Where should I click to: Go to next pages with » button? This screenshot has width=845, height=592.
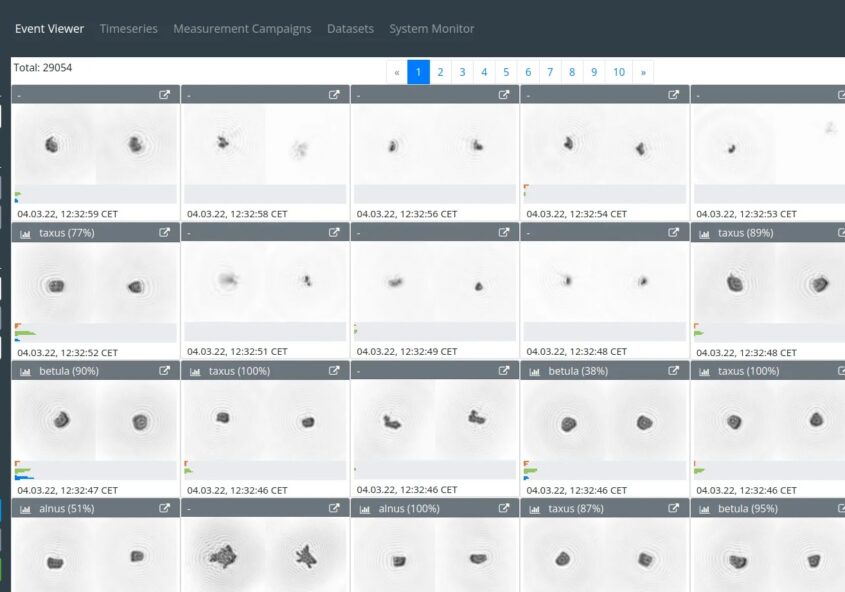click(x=643, y=72)
